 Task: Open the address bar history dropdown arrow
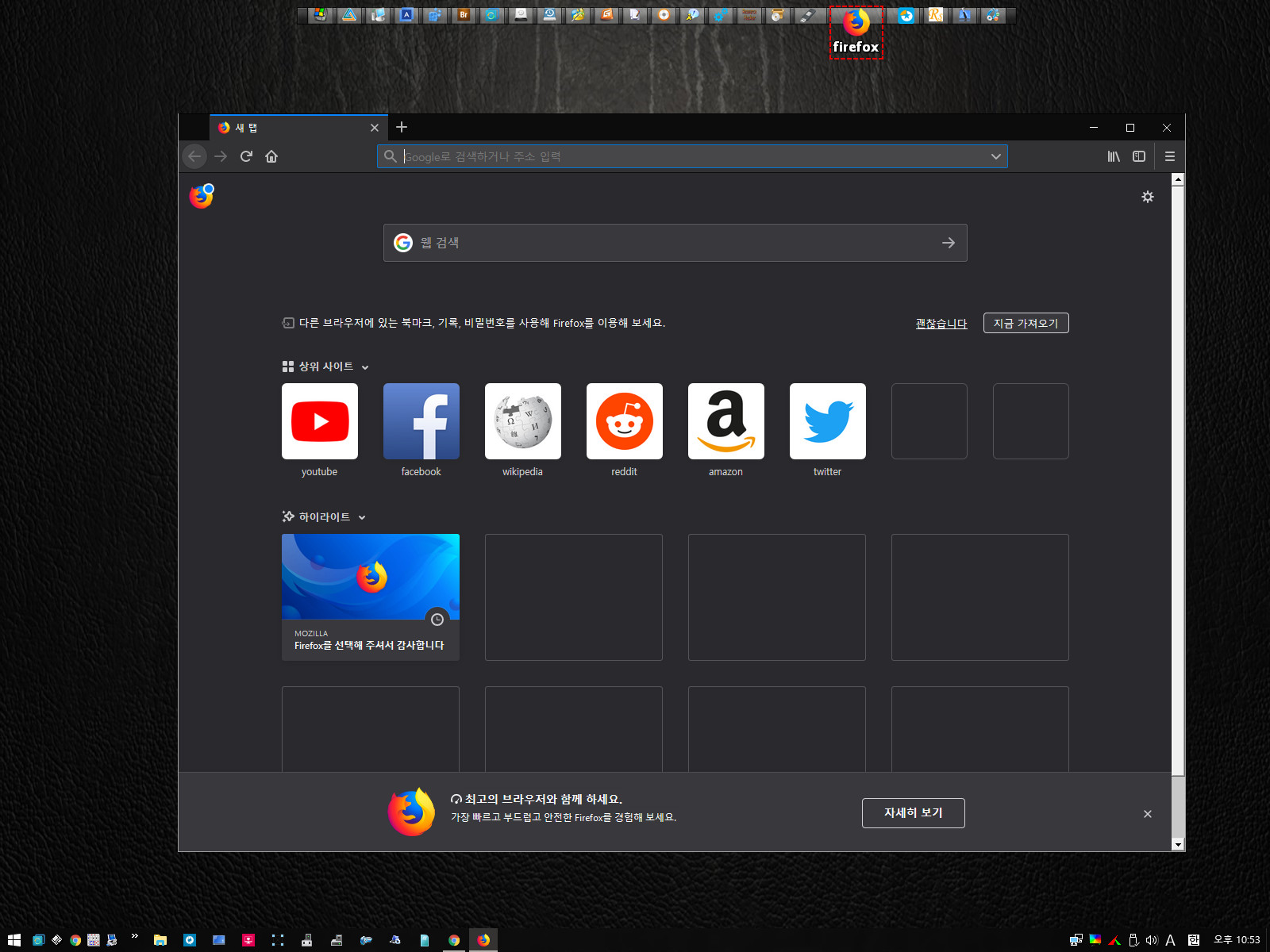pos(996,156)
